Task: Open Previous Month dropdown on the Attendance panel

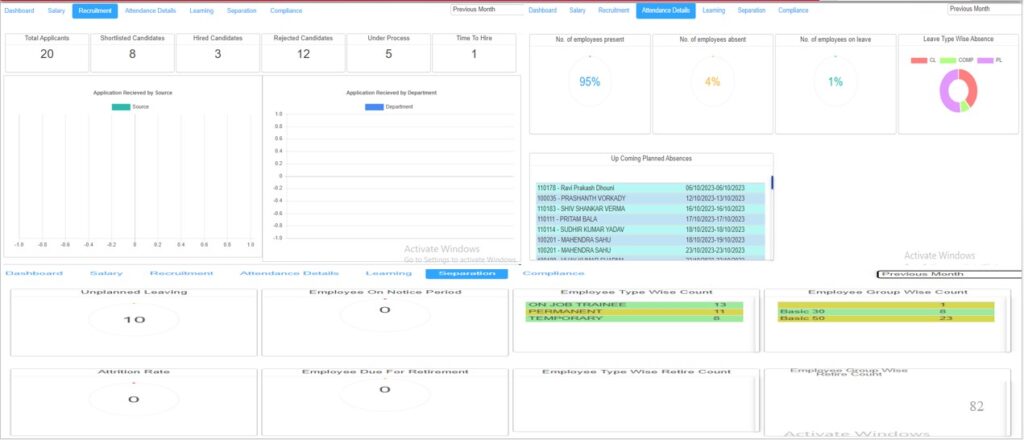Action: tap(984, 8)
